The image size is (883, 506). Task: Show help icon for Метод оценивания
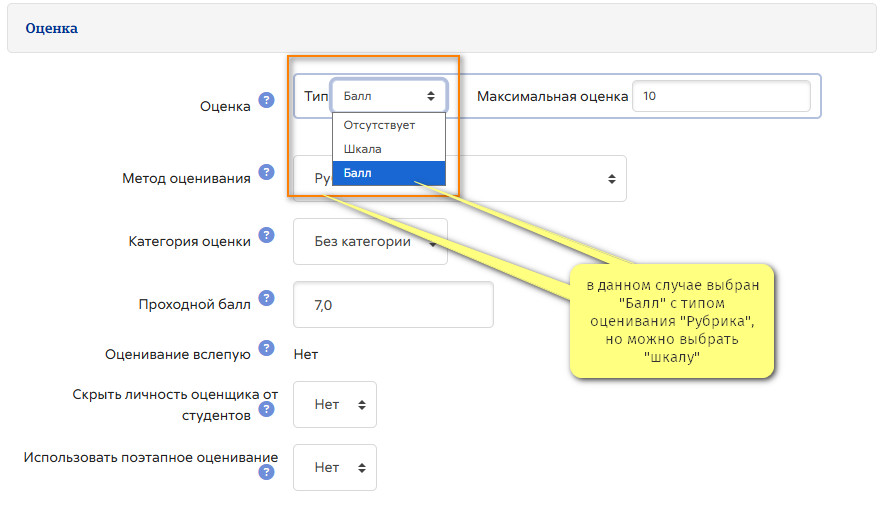(x=266, y=172)
